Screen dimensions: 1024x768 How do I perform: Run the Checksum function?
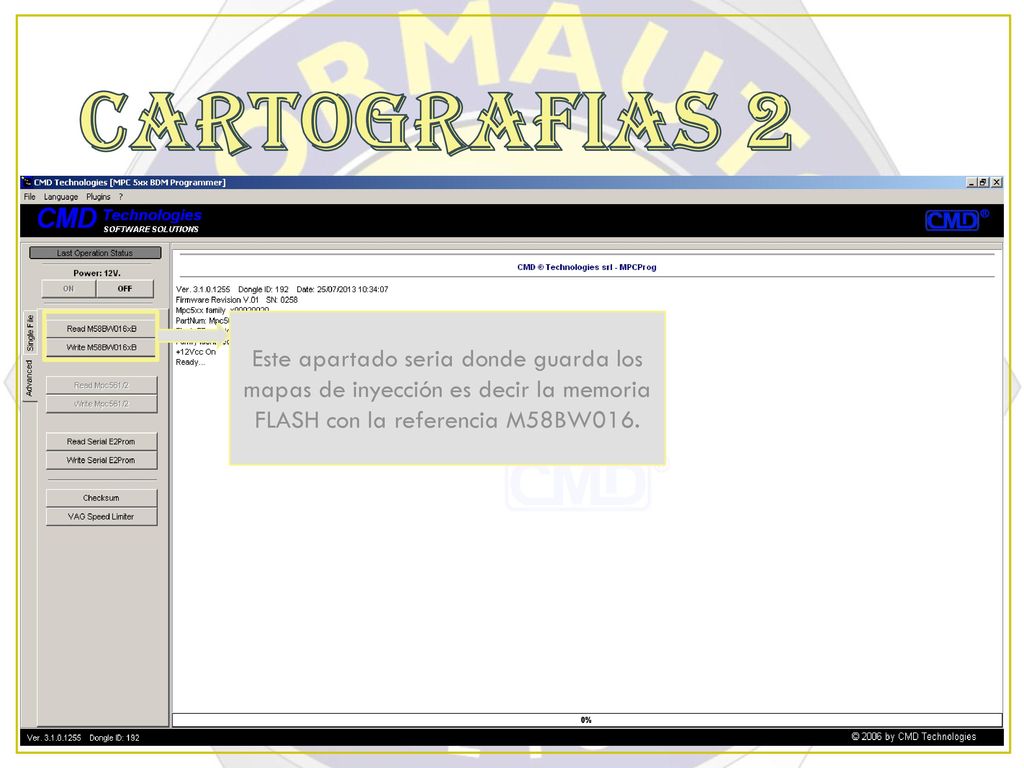101,498
